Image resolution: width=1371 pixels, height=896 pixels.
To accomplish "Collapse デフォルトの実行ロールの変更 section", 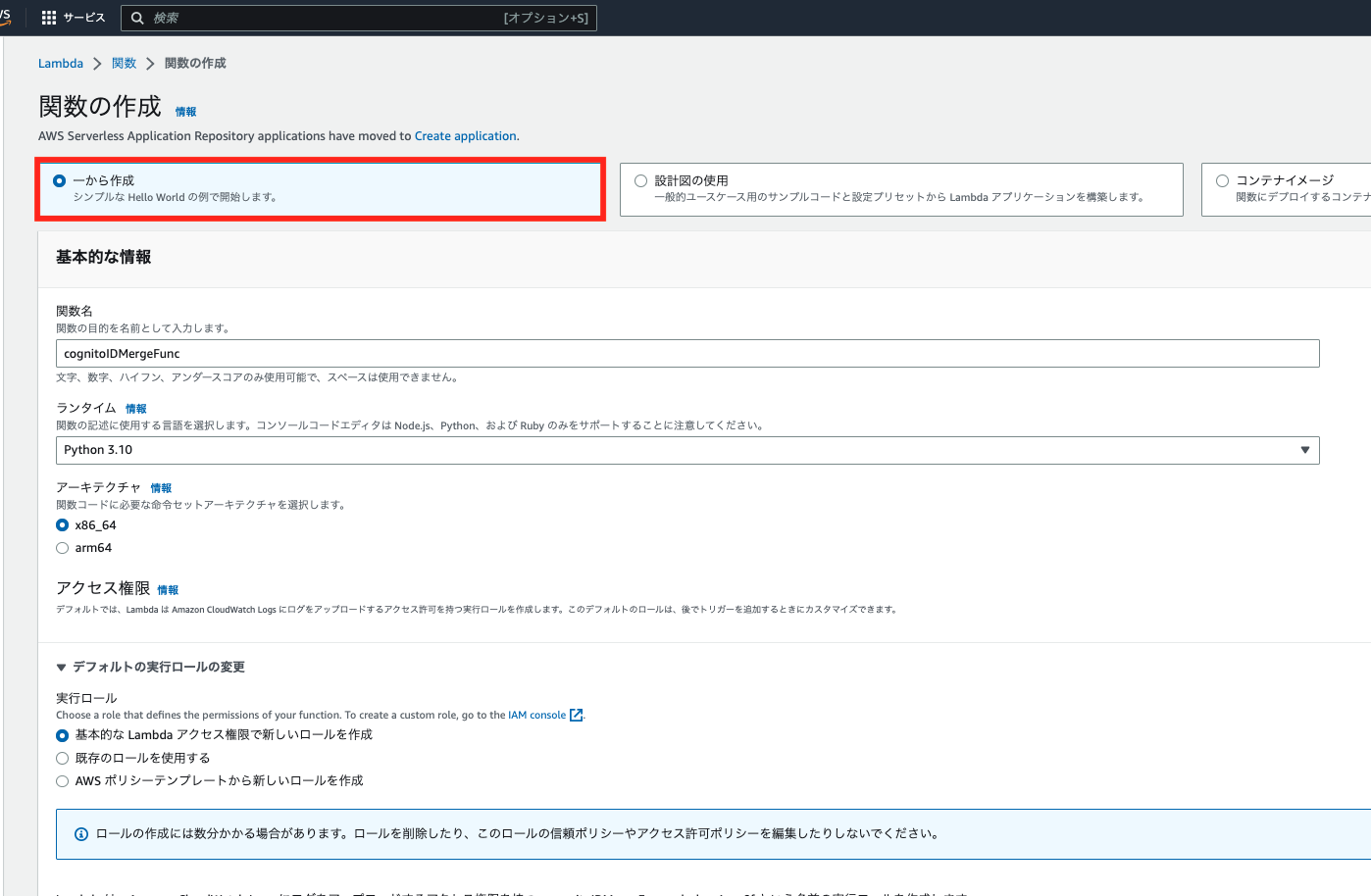I will (x=150, y=667).
